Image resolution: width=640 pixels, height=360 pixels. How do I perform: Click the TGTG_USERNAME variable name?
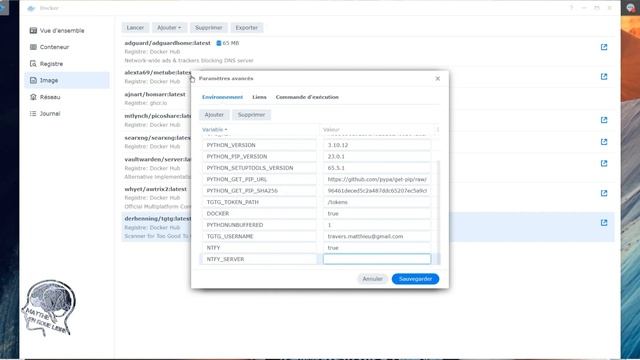point(259,236)
